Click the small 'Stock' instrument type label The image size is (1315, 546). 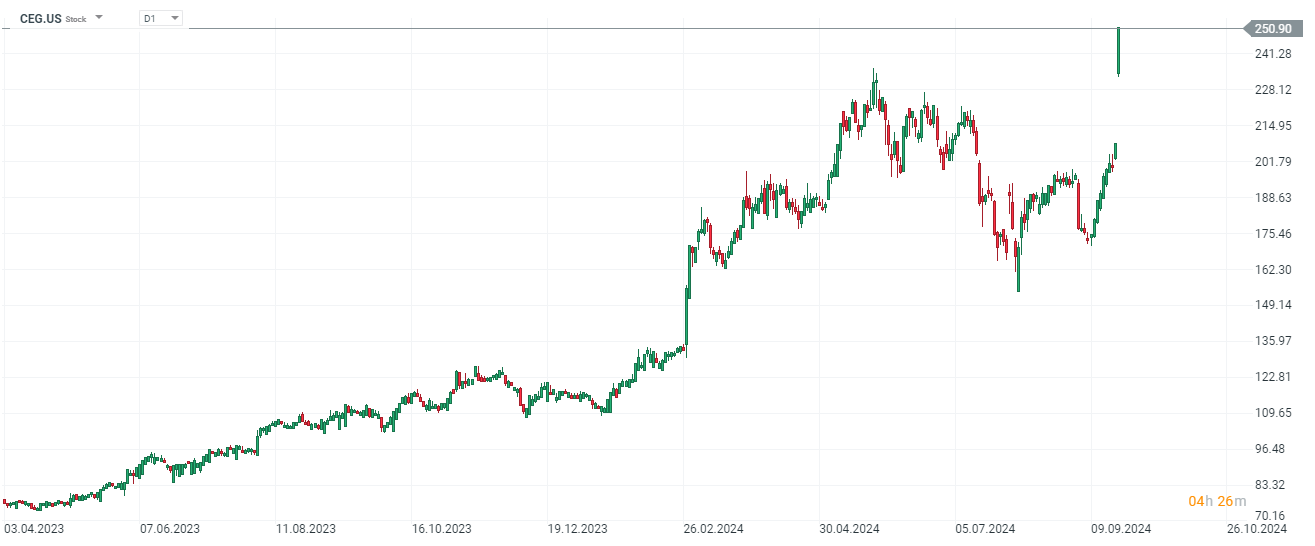(x=76, y=19)
